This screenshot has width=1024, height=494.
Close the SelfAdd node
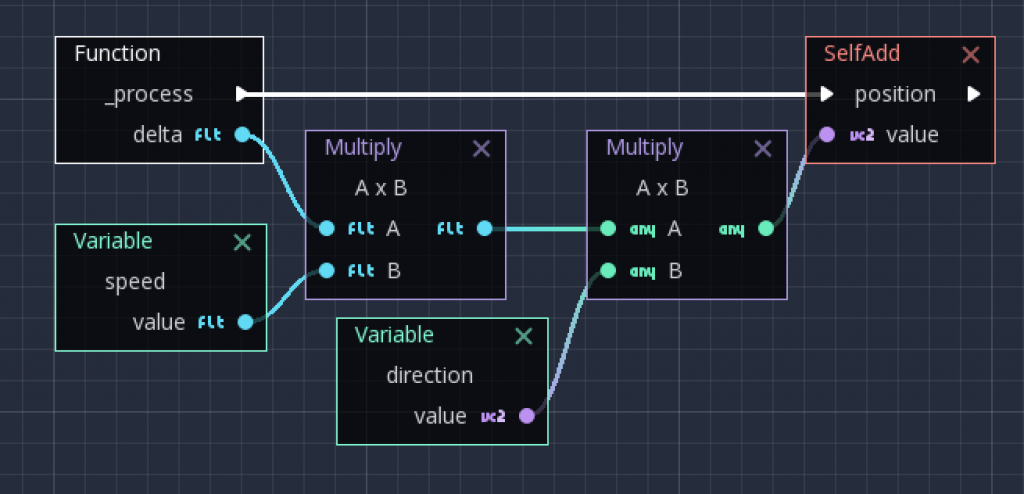pyautogui.click(x=970, y=55)
